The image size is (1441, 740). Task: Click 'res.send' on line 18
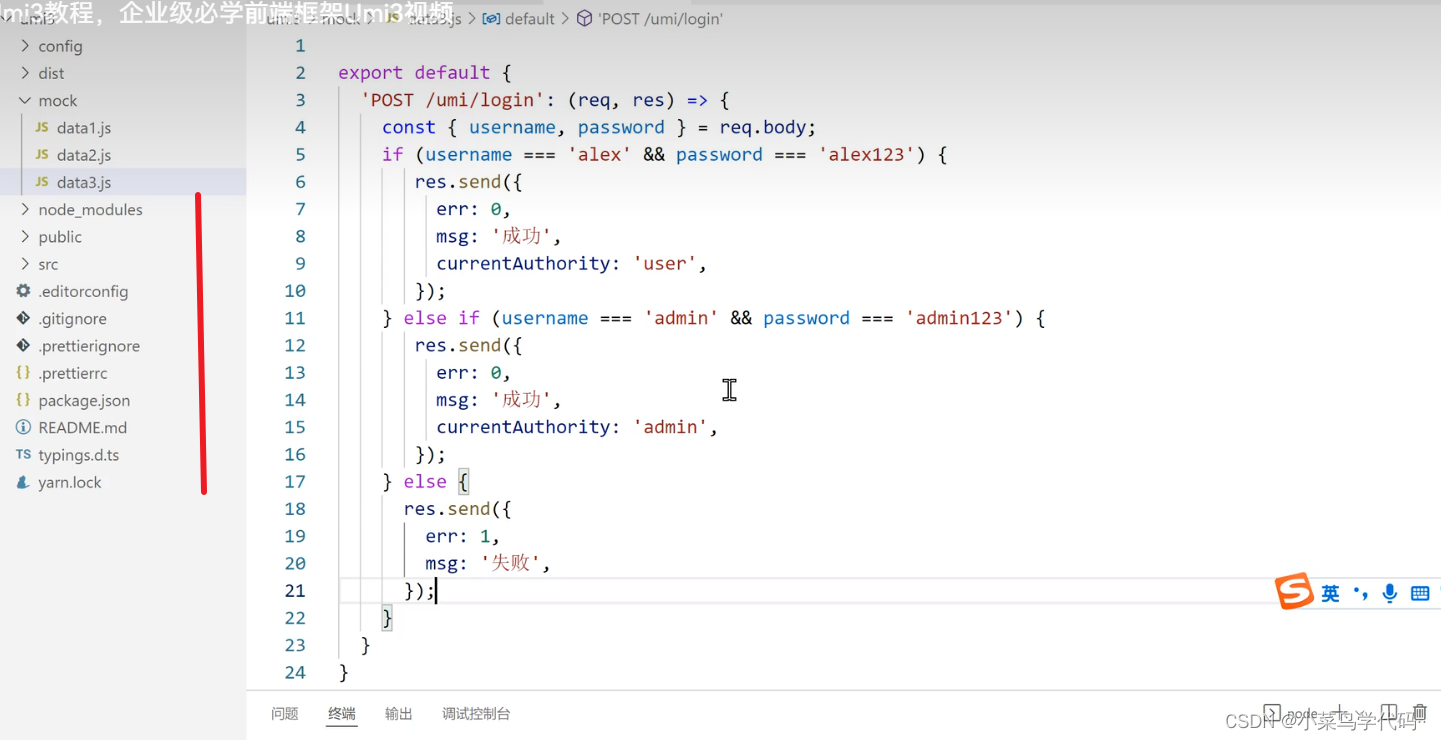pos(447,508)
